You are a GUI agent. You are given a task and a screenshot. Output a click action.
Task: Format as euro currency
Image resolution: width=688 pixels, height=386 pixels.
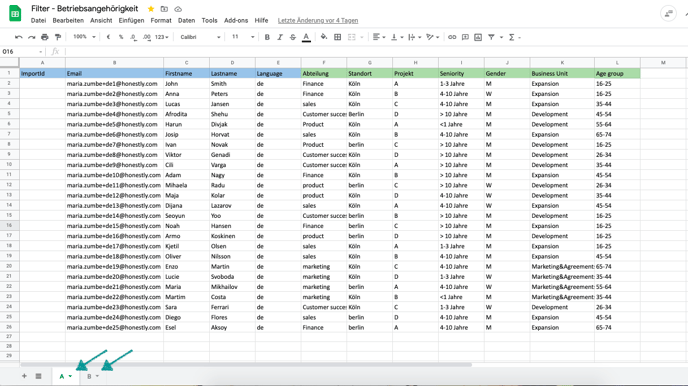click(x=108, y=37)
